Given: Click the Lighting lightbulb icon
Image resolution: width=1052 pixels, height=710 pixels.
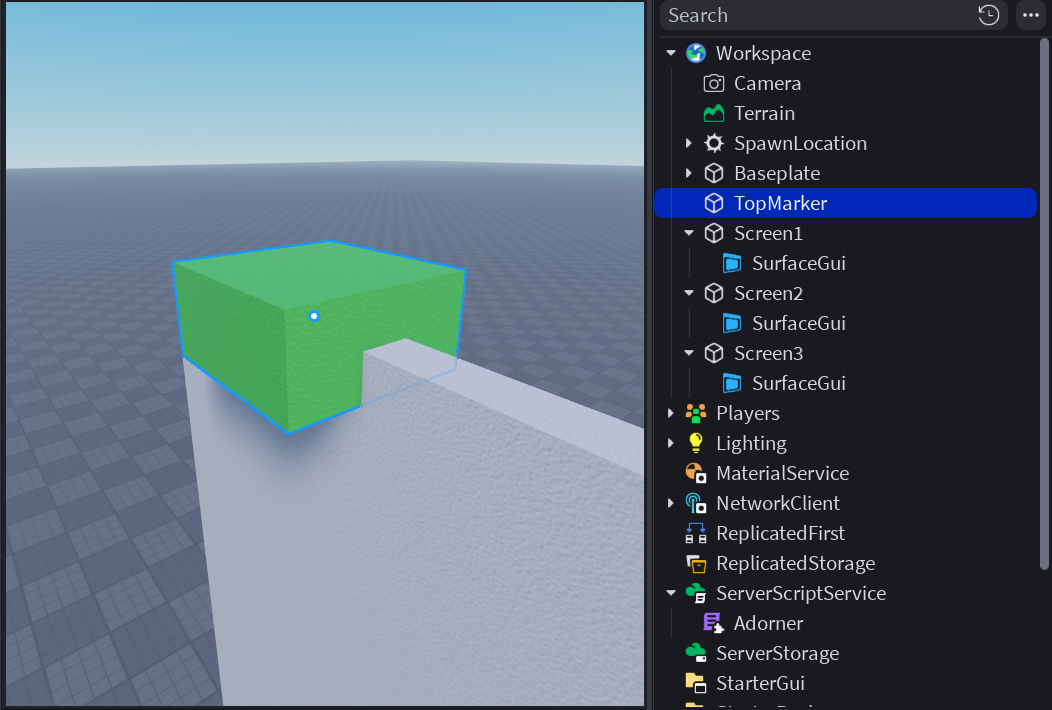Looking at the screenshot, I should (x=696, y=443).
